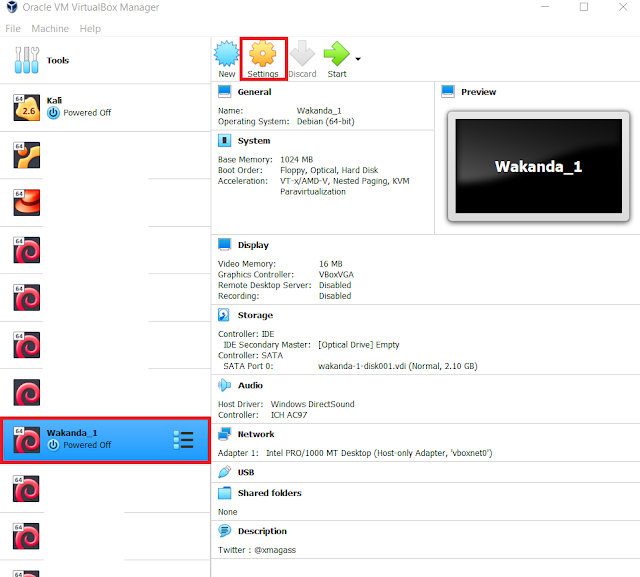Open the USB section header
The image size is (640, 577).
click(x=246, y=472)
